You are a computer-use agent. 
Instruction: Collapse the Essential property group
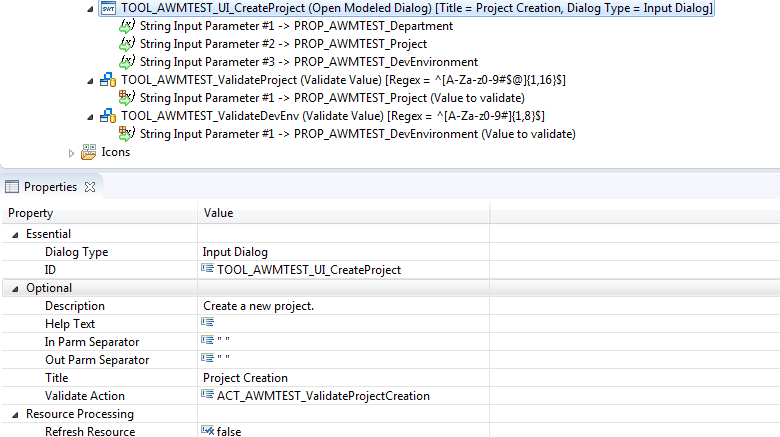(x=15, y=234)
